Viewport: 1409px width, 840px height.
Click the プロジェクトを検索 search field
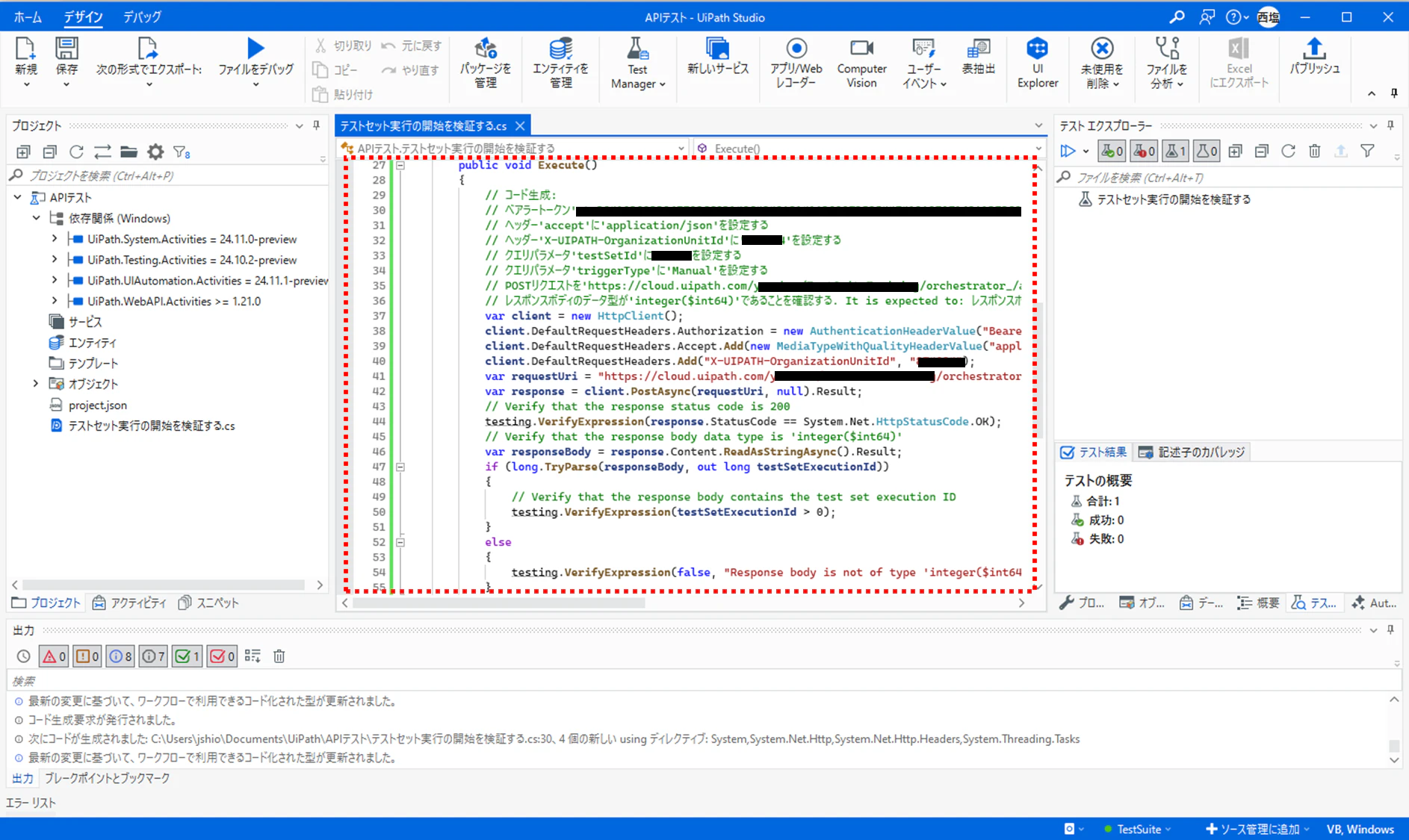point(168,175)
